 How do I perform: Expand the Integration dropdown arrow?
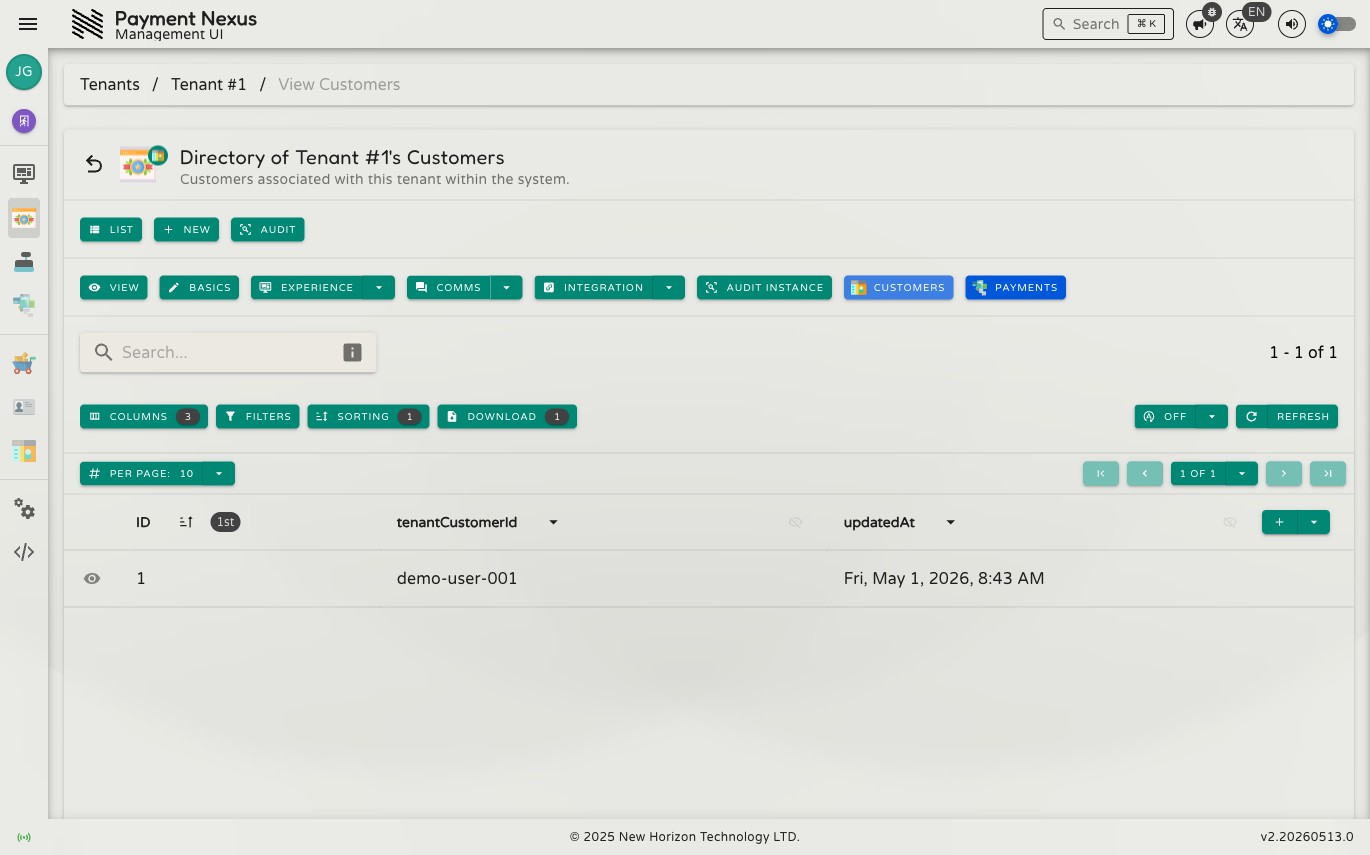(669, 287)
